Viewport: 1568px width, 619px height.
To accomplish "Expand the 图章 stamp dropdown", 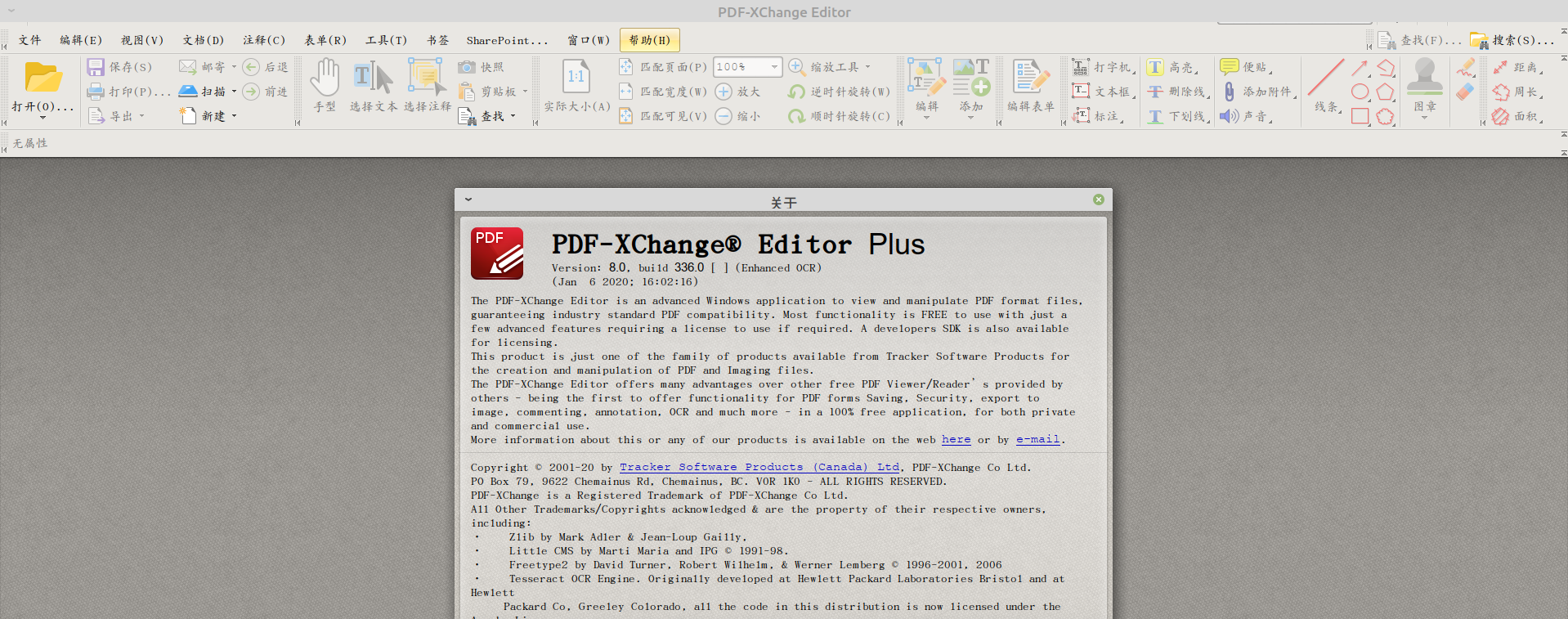I will [x=1424, y=117].
